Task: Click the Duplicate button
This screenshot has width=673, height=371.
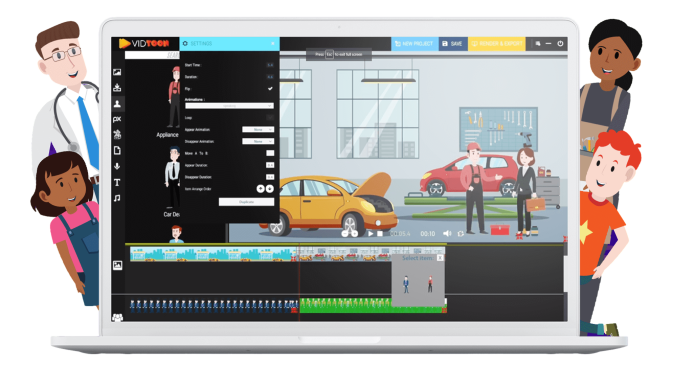Action: coord(246,202)
